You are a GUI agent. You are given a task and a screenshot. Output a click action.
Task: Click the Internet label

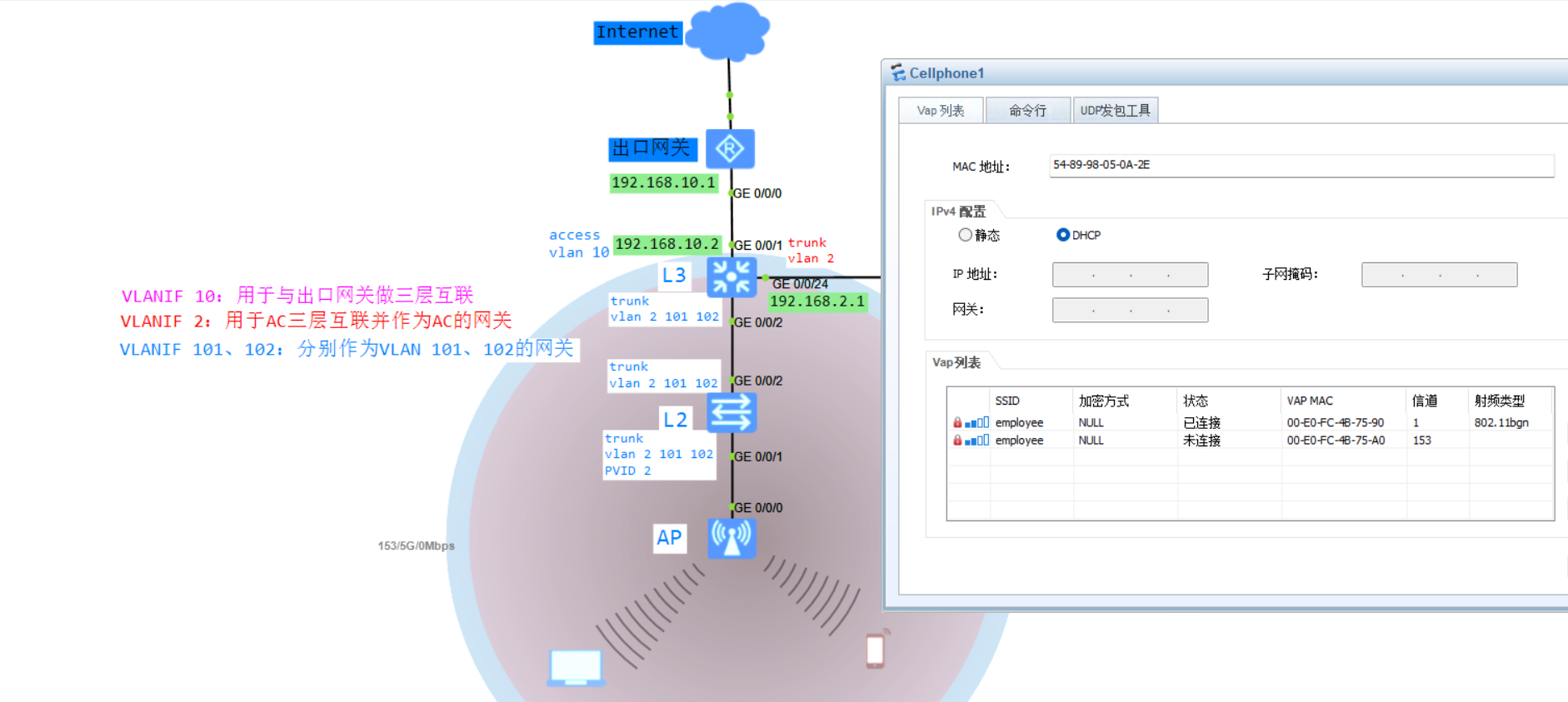[x=637, y=32]
